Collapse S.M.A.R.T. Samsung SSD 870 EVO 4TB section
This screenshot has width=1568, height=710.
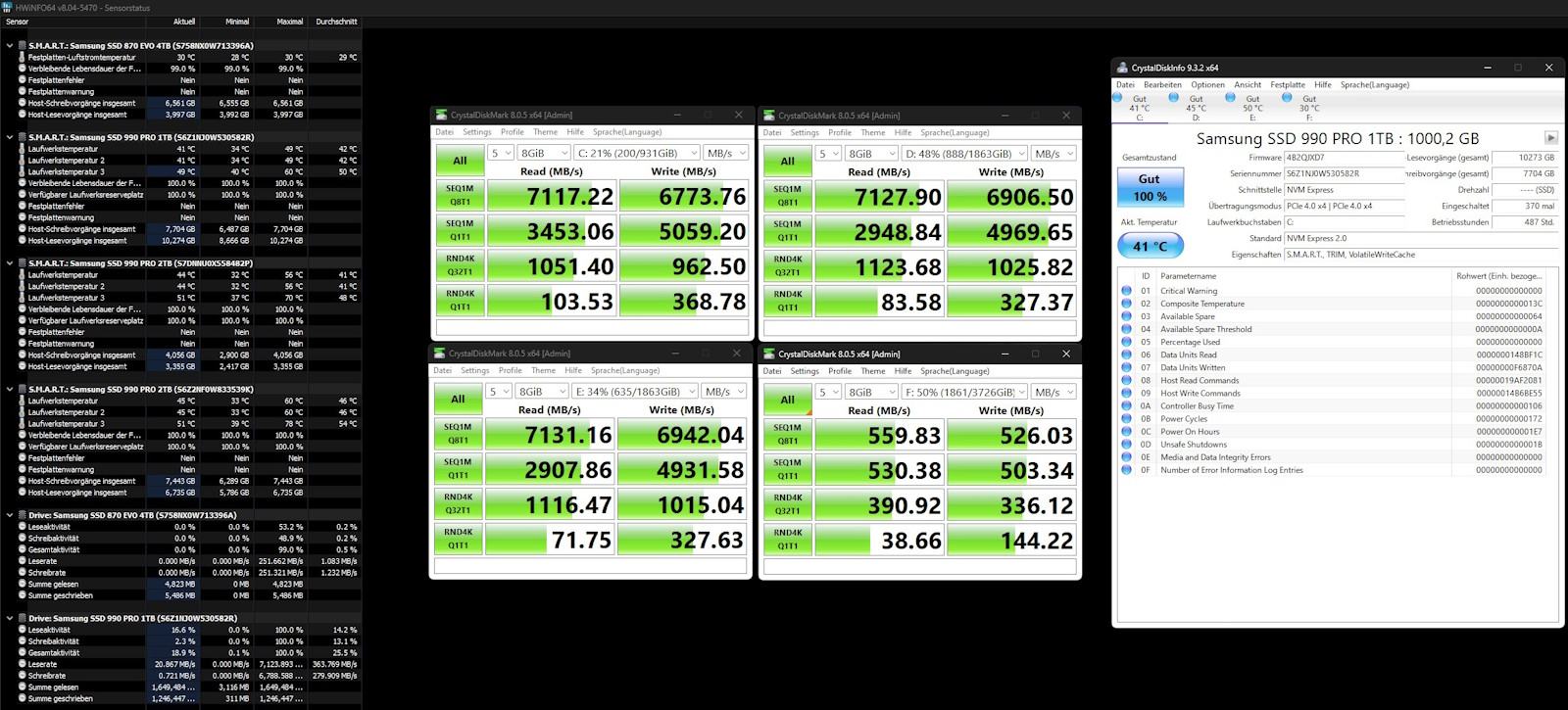10,45
